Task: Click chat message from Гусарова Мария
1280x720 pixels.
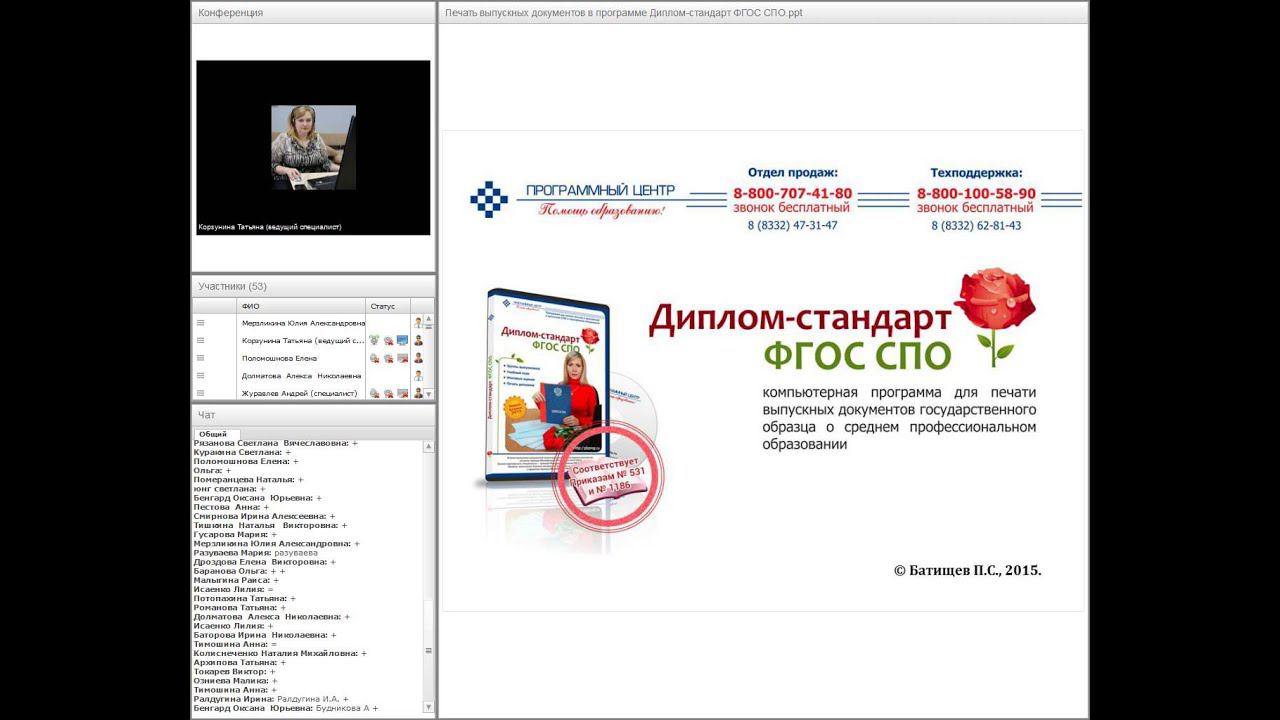Action: 235,534
